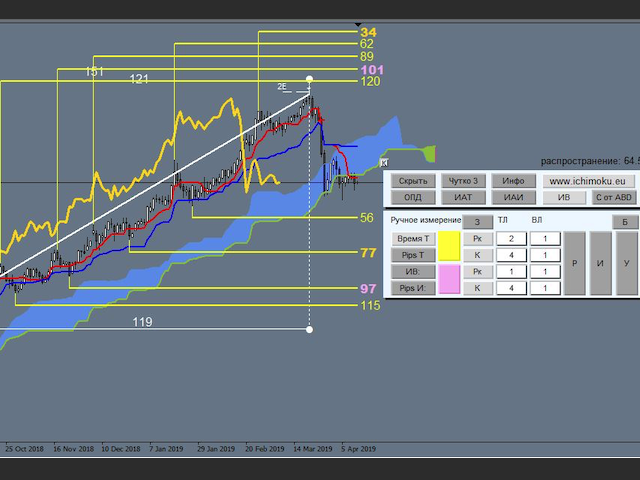Image resolution: width=640 pixels, height=480 pixels.
Task: Click the К button in the Pips И: row
Action: click(478, 288)
